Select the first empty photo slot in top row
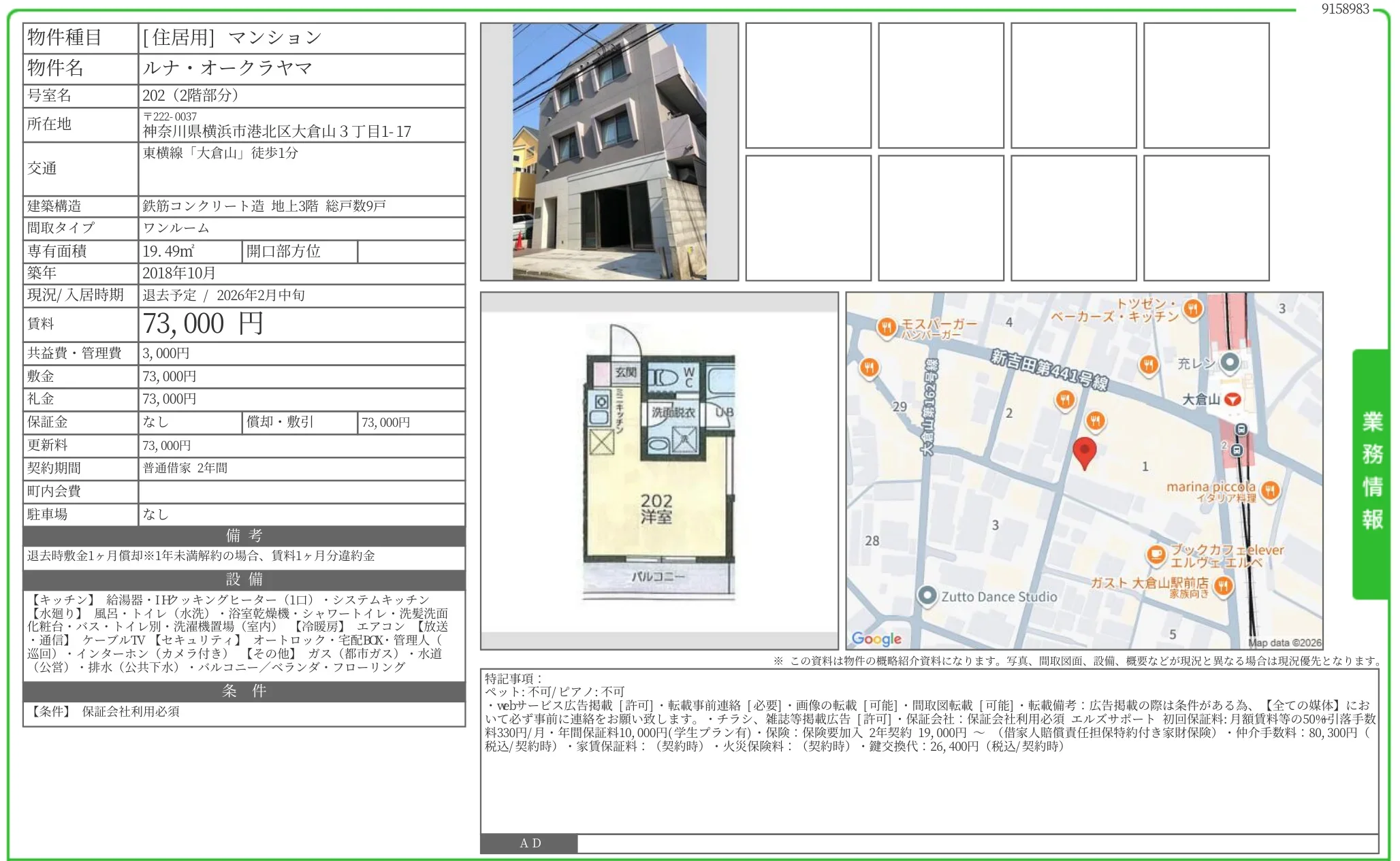The image size is (1400, 861). point(808,85)
